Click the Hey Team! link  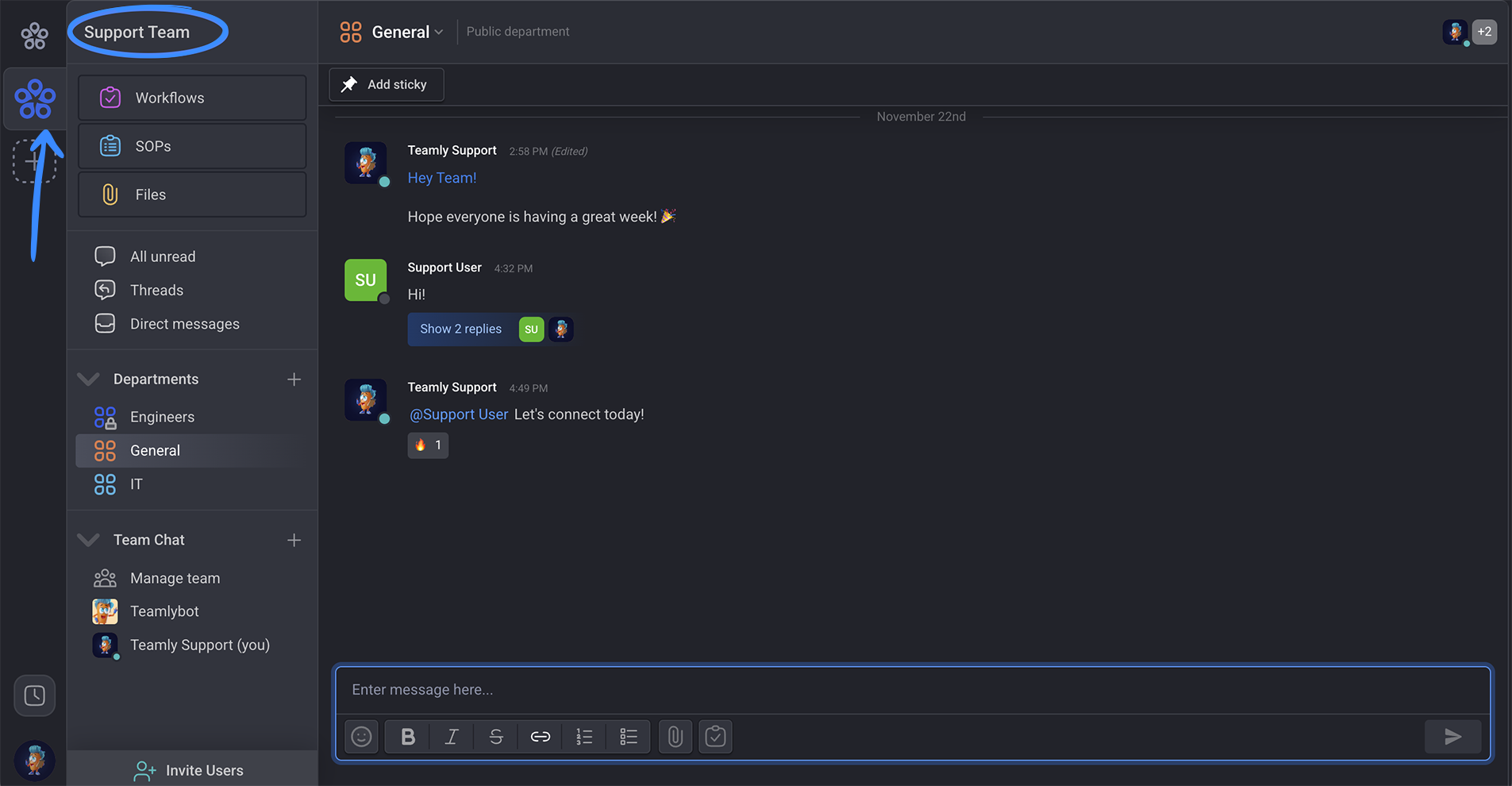point(442,178)
